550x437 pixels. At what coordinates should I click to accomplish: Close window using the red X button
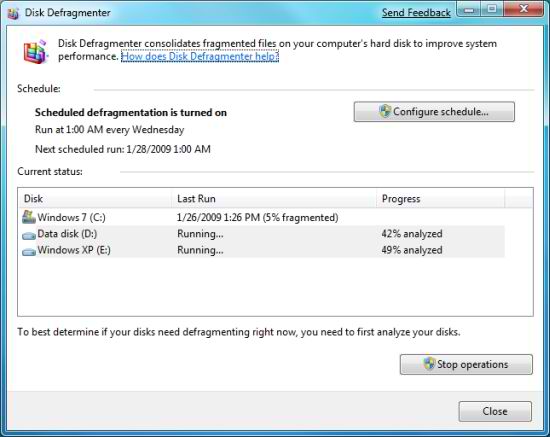pos(524,9)
